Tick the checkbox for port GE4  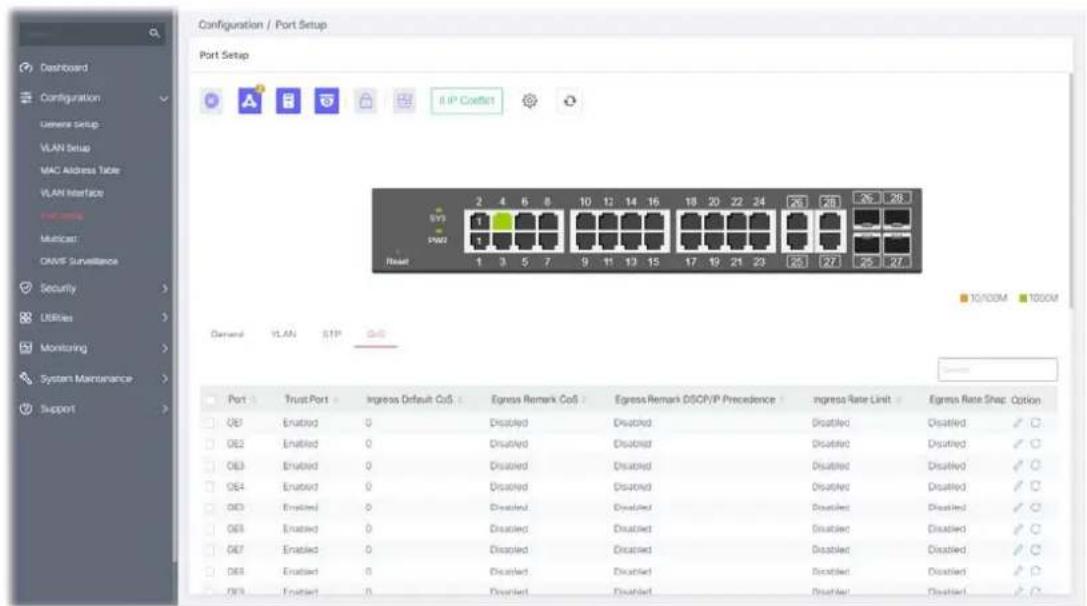point(209,487)
